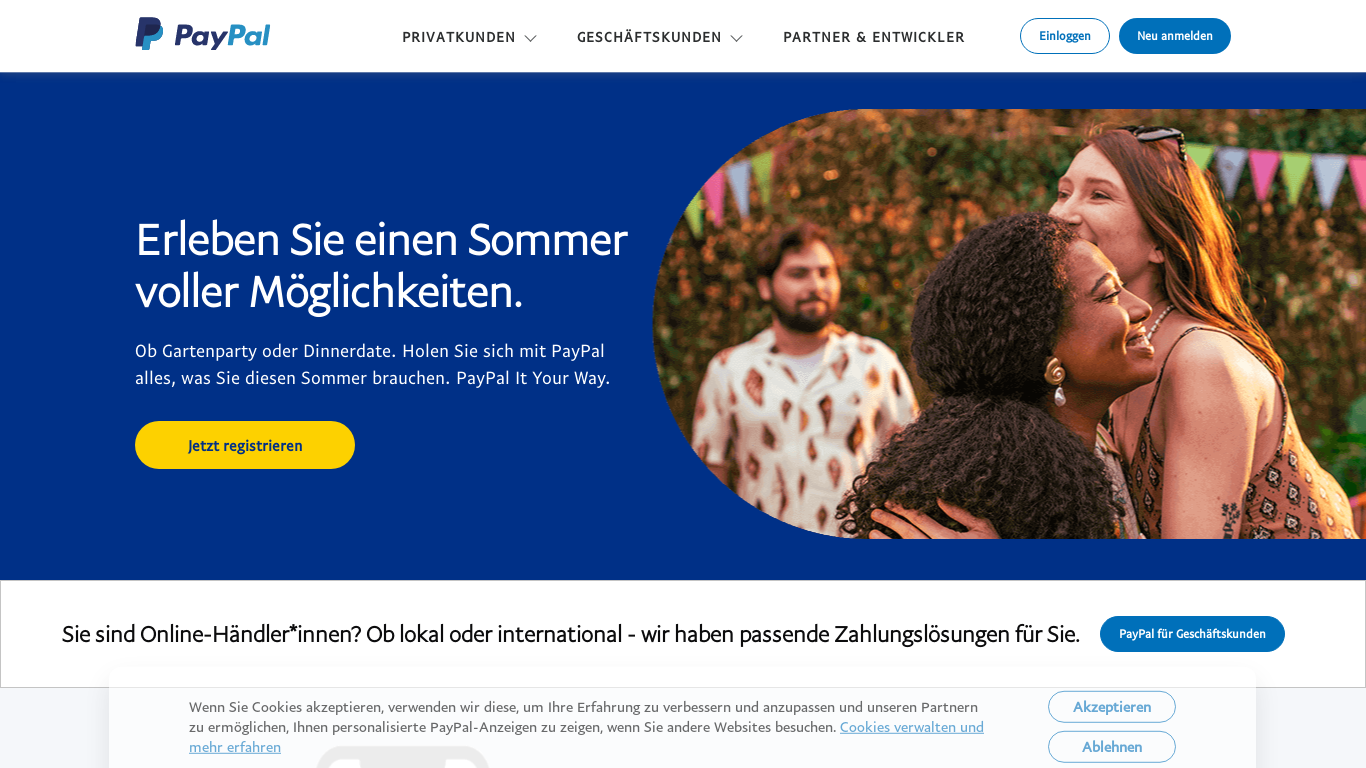Image resolution: width=1366 pixels, height=768 pixels.
Task: Open the Geschäftskunden menu label
Action: pos(649,37)
